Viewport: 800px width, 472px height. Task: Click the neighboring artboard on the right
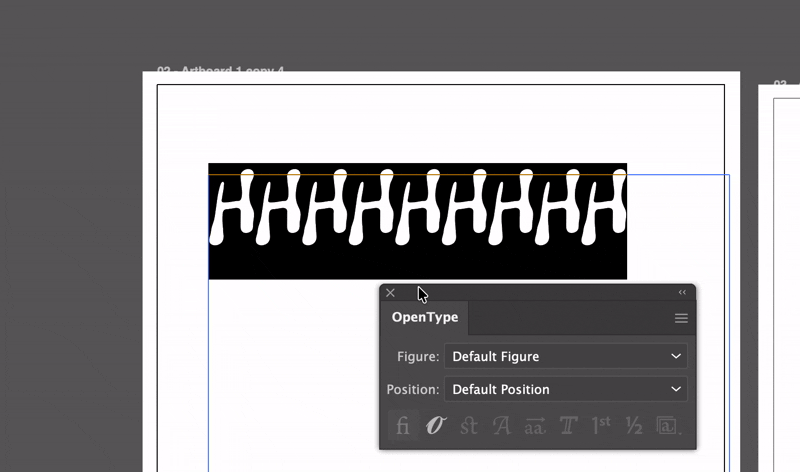780,281
